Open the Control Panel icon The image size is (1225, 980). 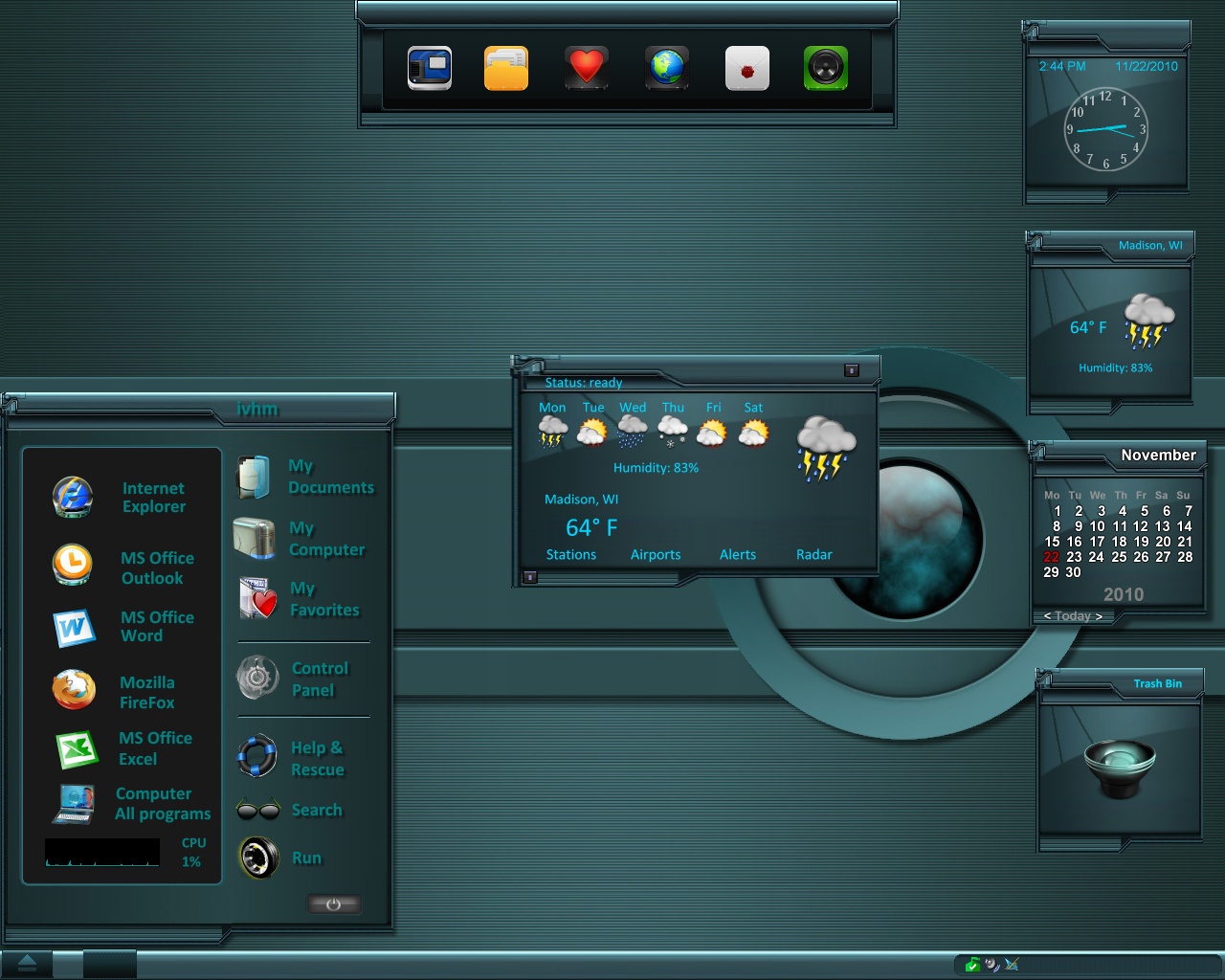[x=257, y=679]
